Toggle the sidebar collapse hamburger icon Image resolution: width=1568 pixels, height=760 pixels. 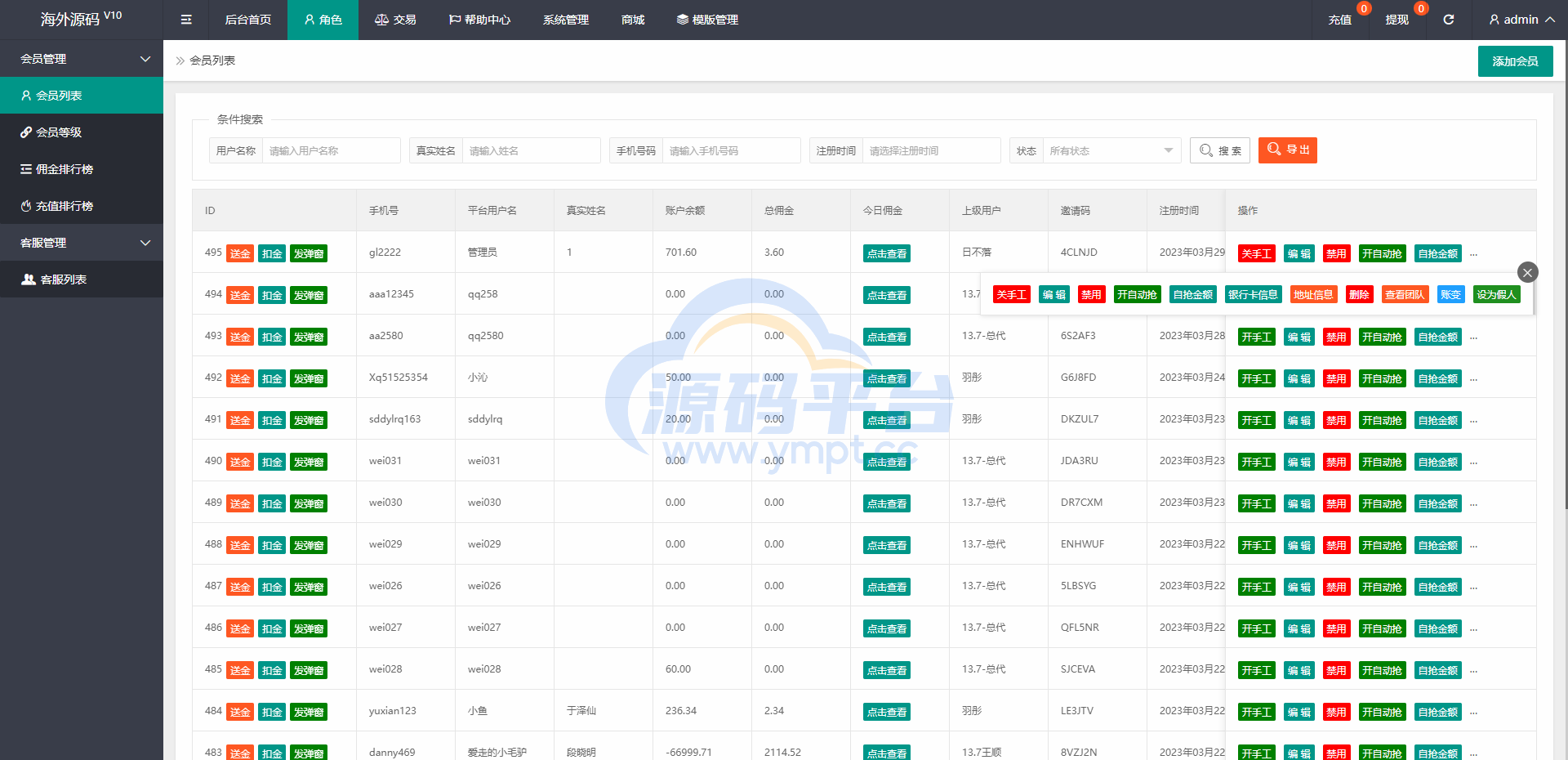[x=186, y=20]
